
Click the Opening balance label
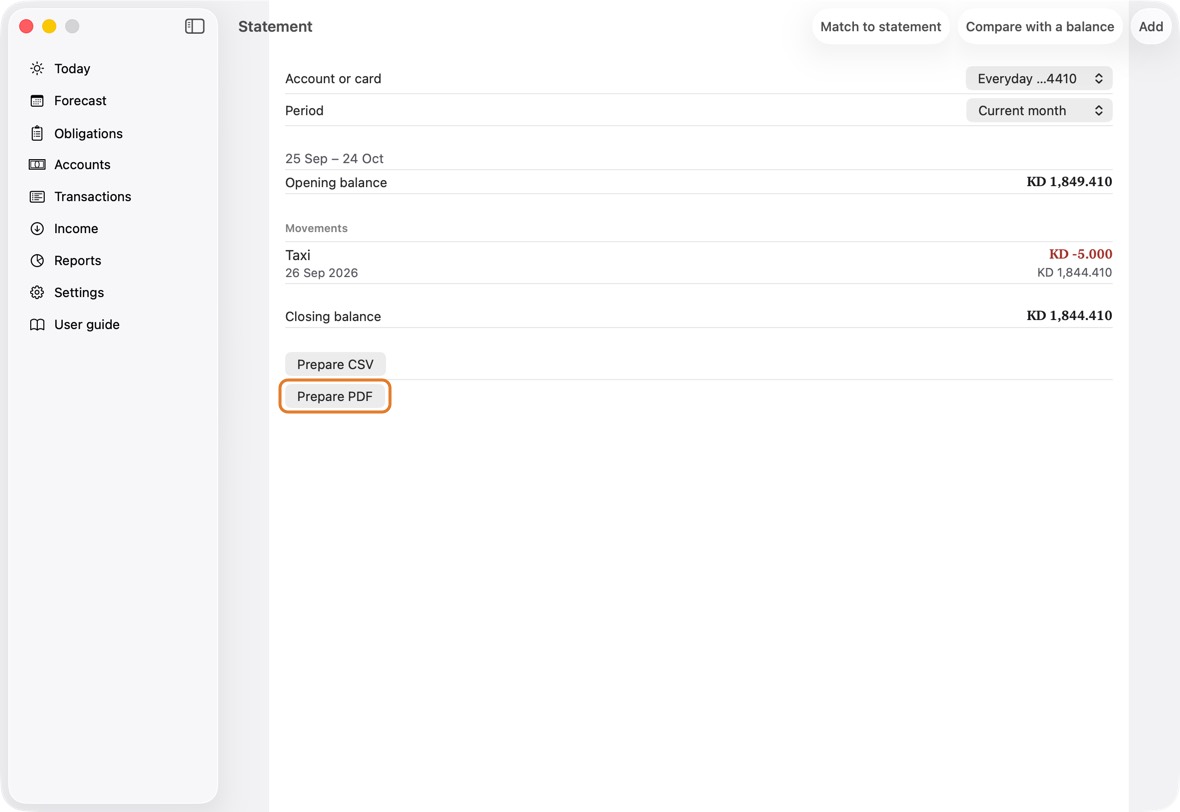click(x=336, y=183)
